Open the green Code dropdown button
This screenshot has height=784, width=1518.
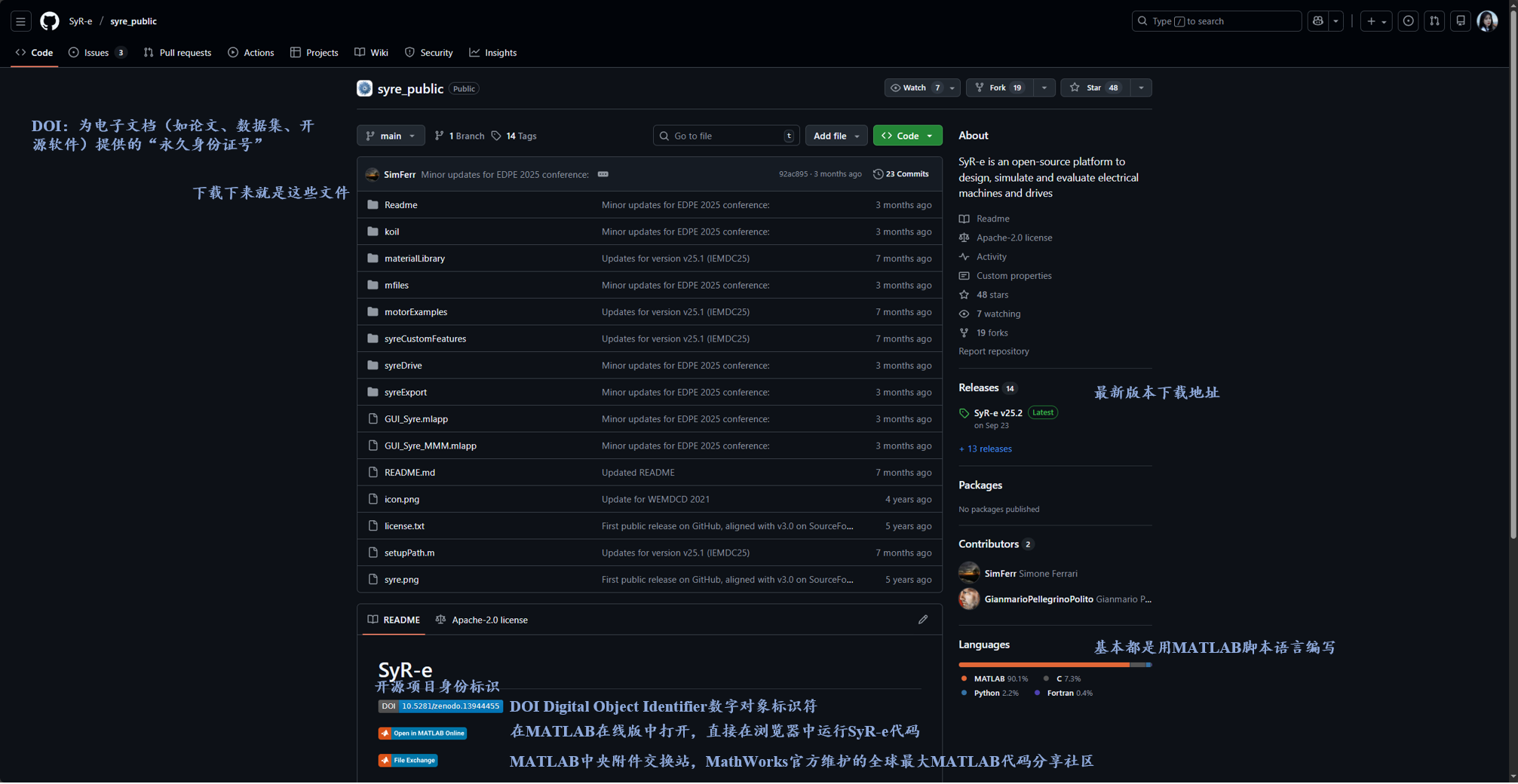point(907,136)
